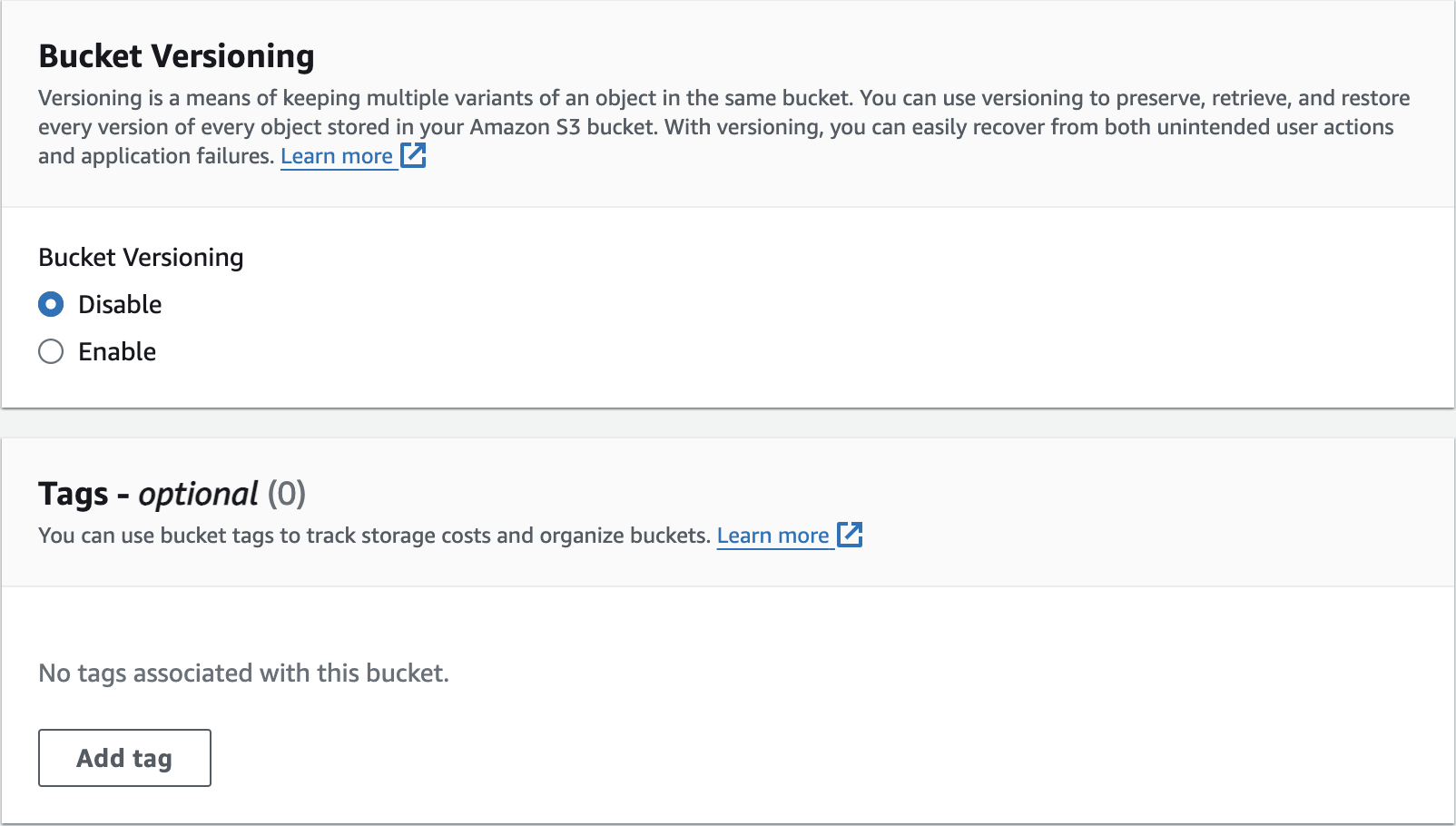Select the Disable versioning radio button
Screen dimensions: 1456x826
tap(51, 305)
